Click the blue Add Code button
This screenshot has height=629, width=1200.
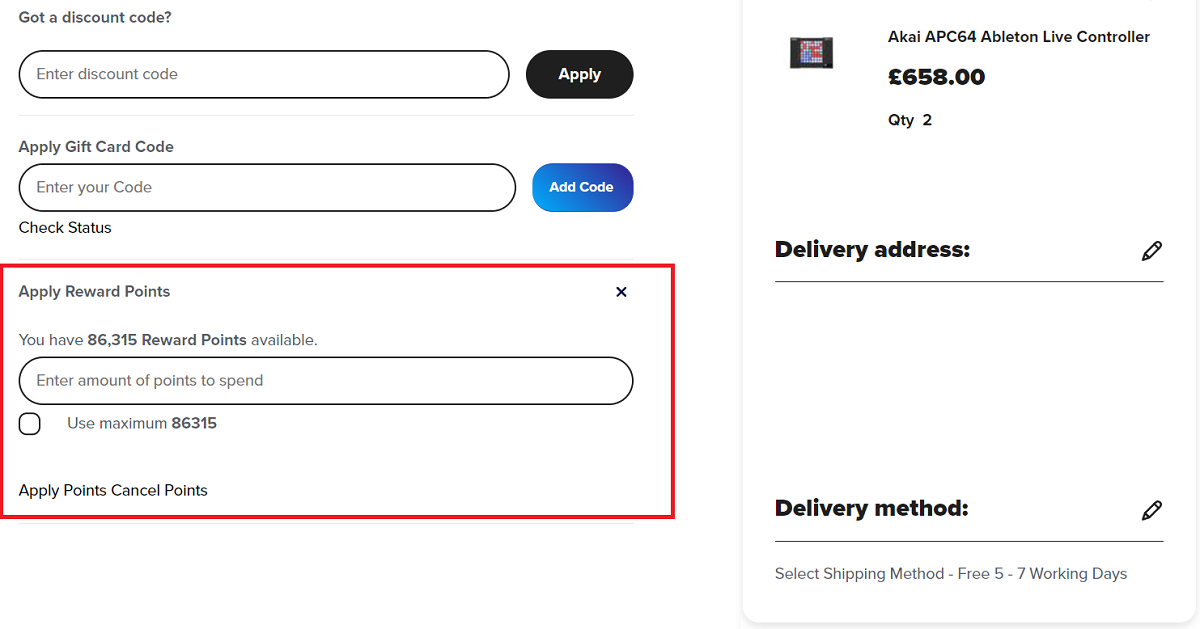pyautogui.click(x=582, y=187)
